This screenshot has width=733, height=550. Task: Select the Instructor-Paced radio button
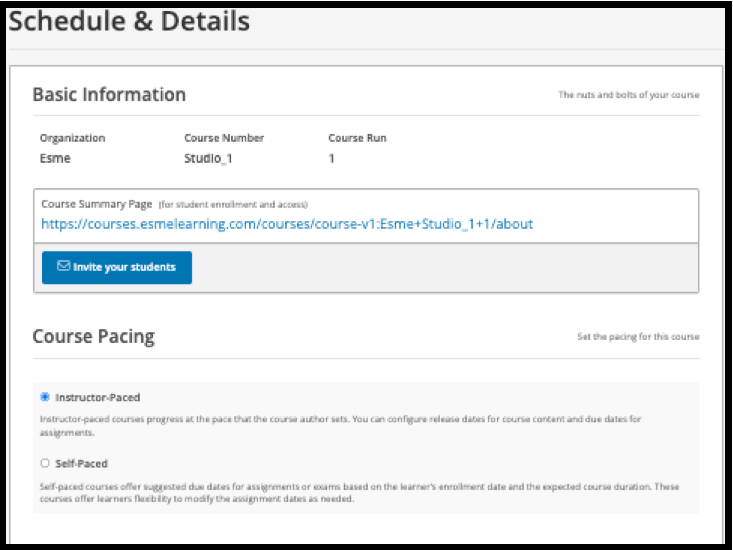click(45, 397)
